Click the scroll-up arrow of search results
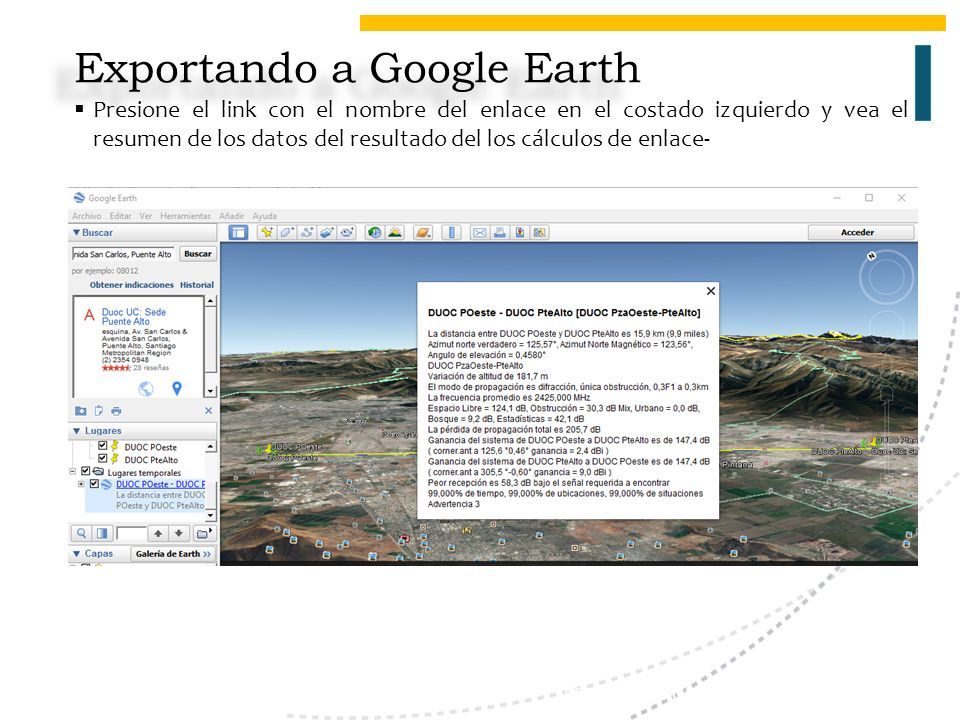Viewport: 960px width, 720px height. pos(210,301)
